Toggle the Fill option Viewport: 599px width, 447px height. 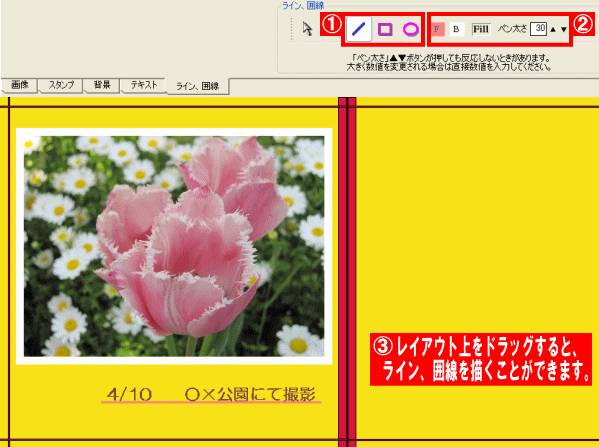[x=481, y=29]
